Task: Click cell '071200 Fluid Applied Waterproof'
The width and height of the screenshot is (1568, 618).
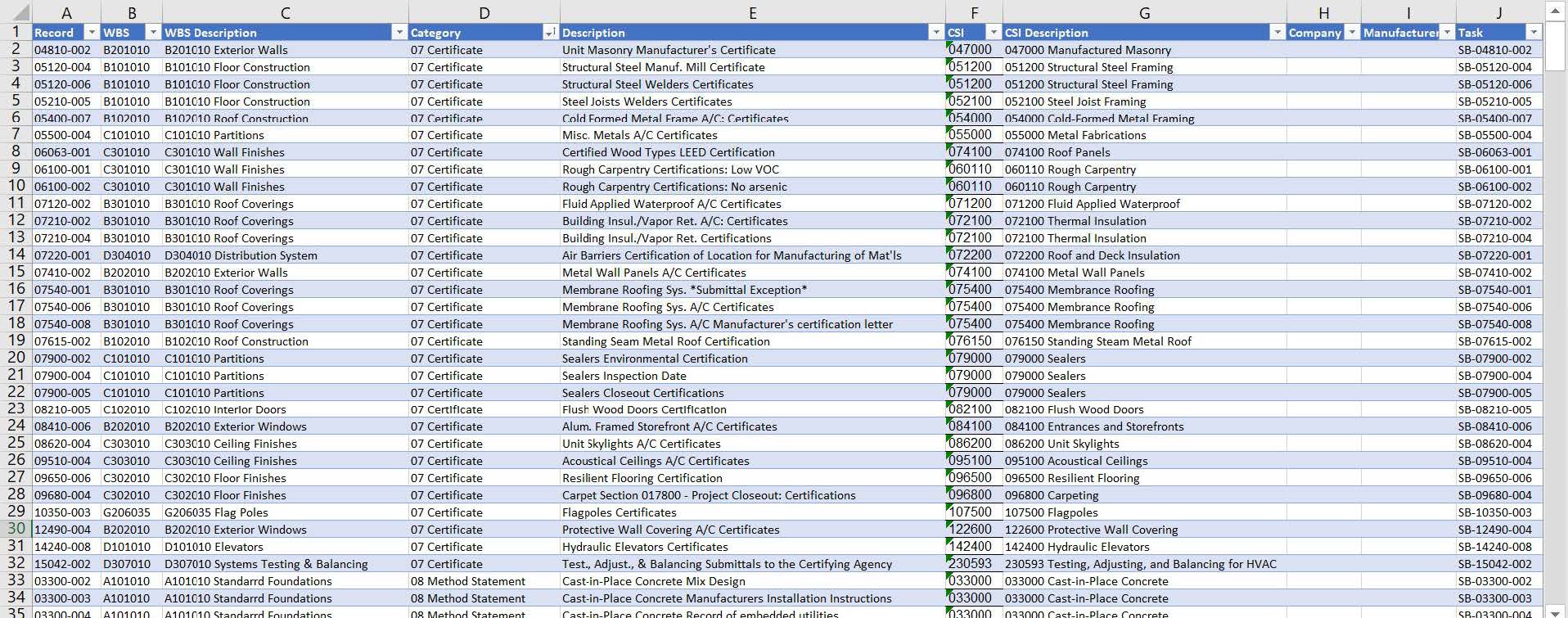Action: tap(1144, 204)
